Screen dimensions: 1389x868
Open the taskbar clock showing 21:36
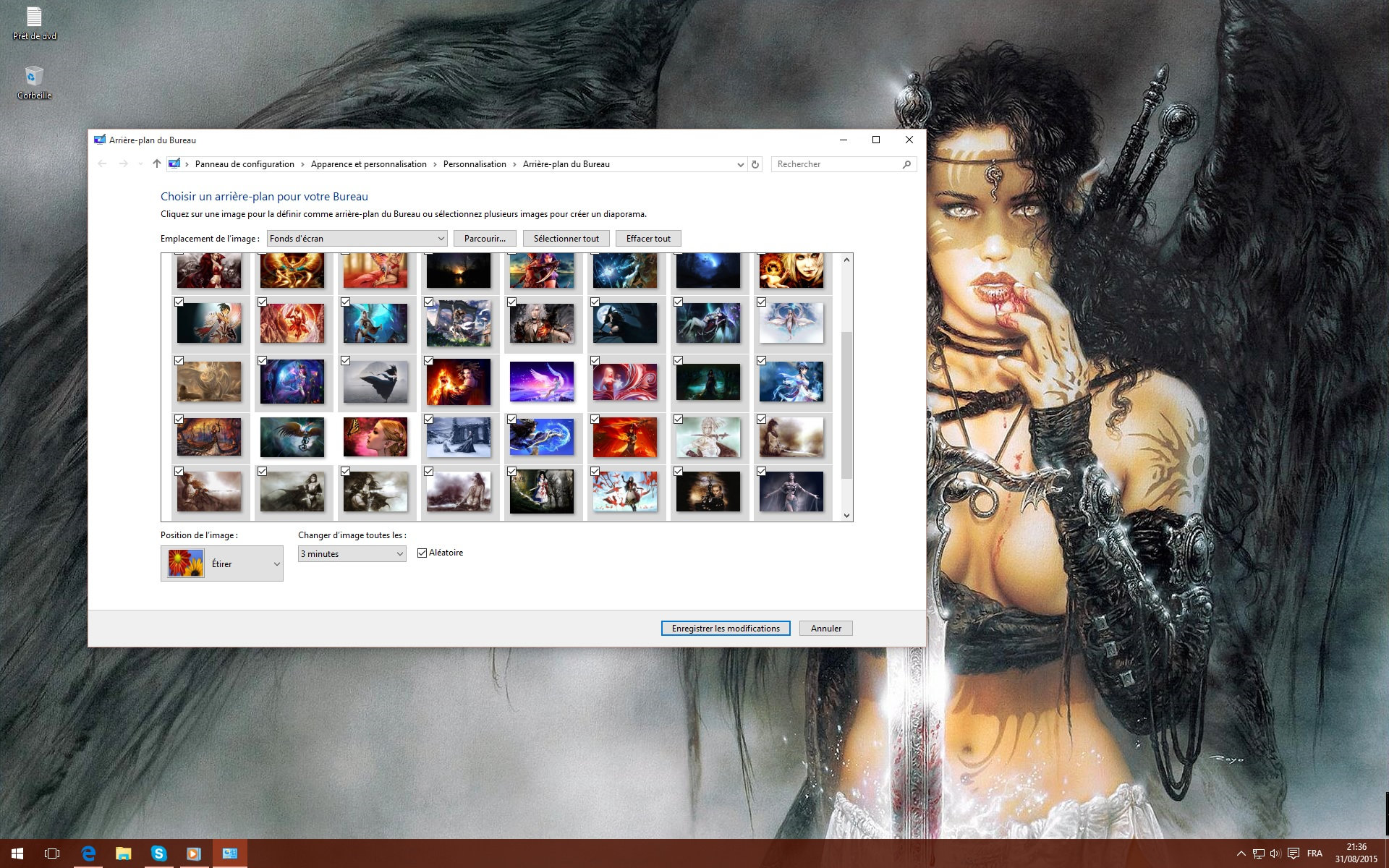pyautogui.click(x=1356, y=854)
